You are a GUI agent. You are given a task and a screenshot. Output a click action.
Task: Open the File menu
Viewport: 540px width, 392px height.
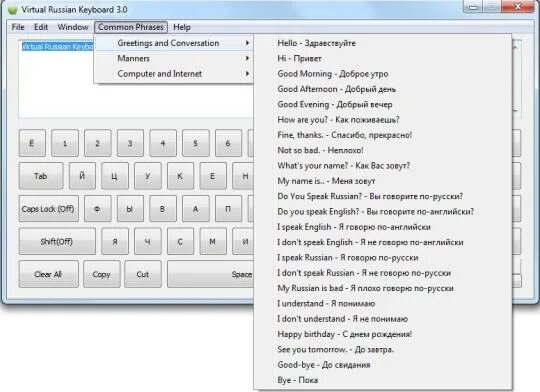(18, 27)
